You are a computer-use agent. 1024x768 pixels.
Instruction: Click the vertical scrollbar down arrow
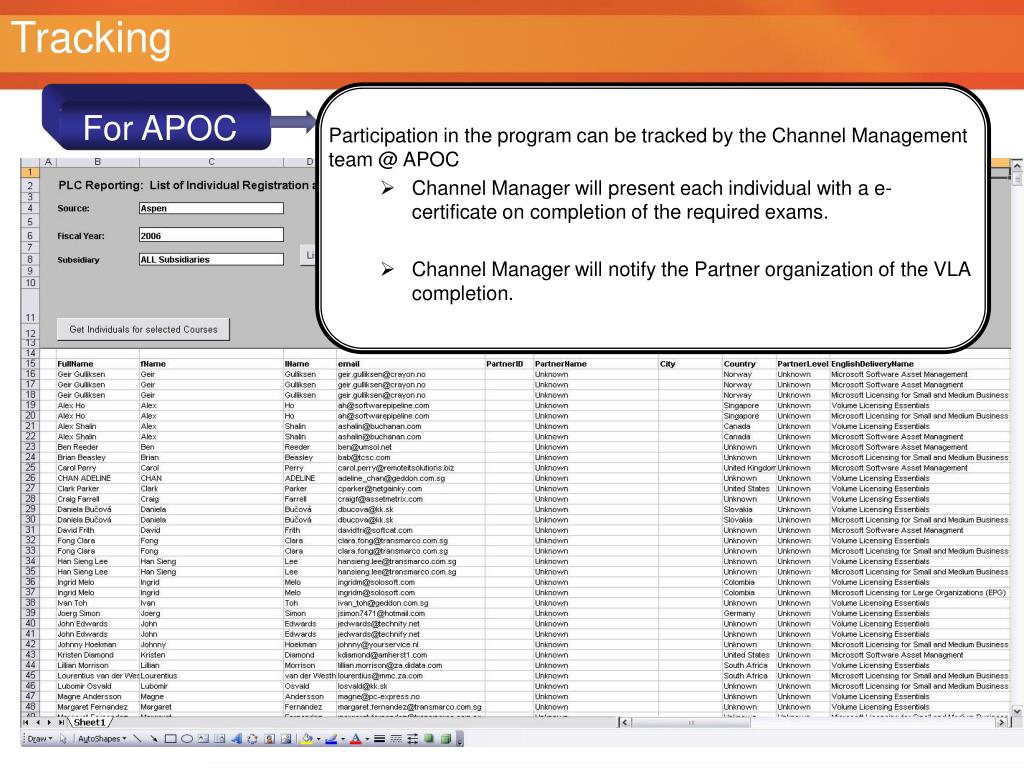pyautogui.click(x=1017, y=711)
